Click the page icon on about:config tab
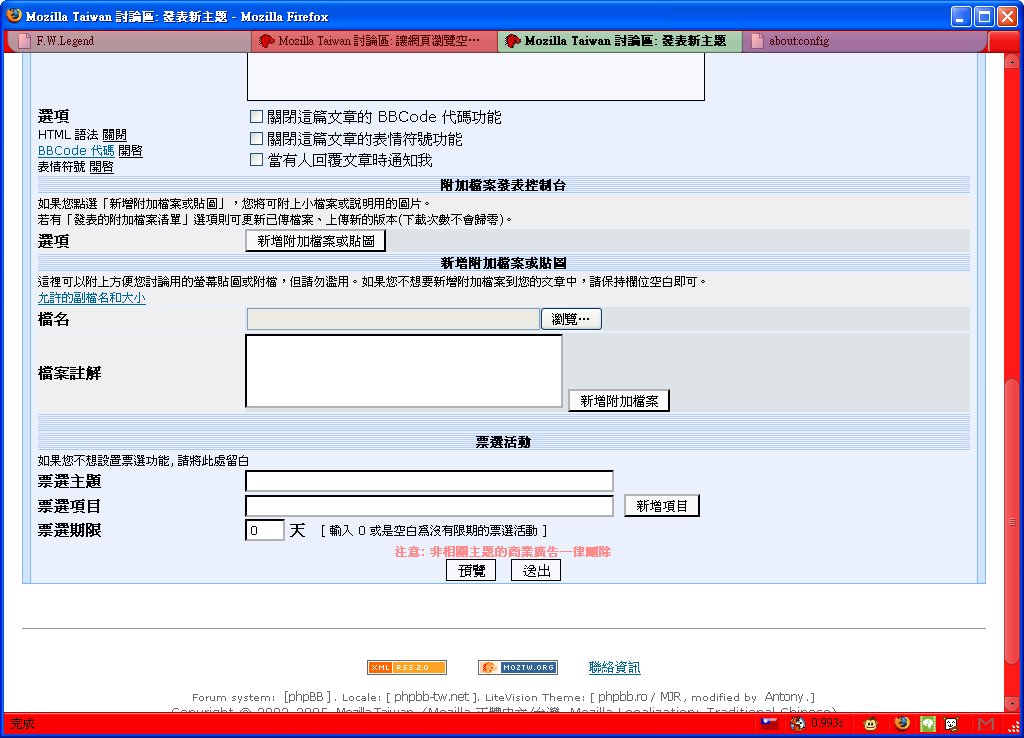This screenshot has width=1024, height=738. click(x=758, y=41)
